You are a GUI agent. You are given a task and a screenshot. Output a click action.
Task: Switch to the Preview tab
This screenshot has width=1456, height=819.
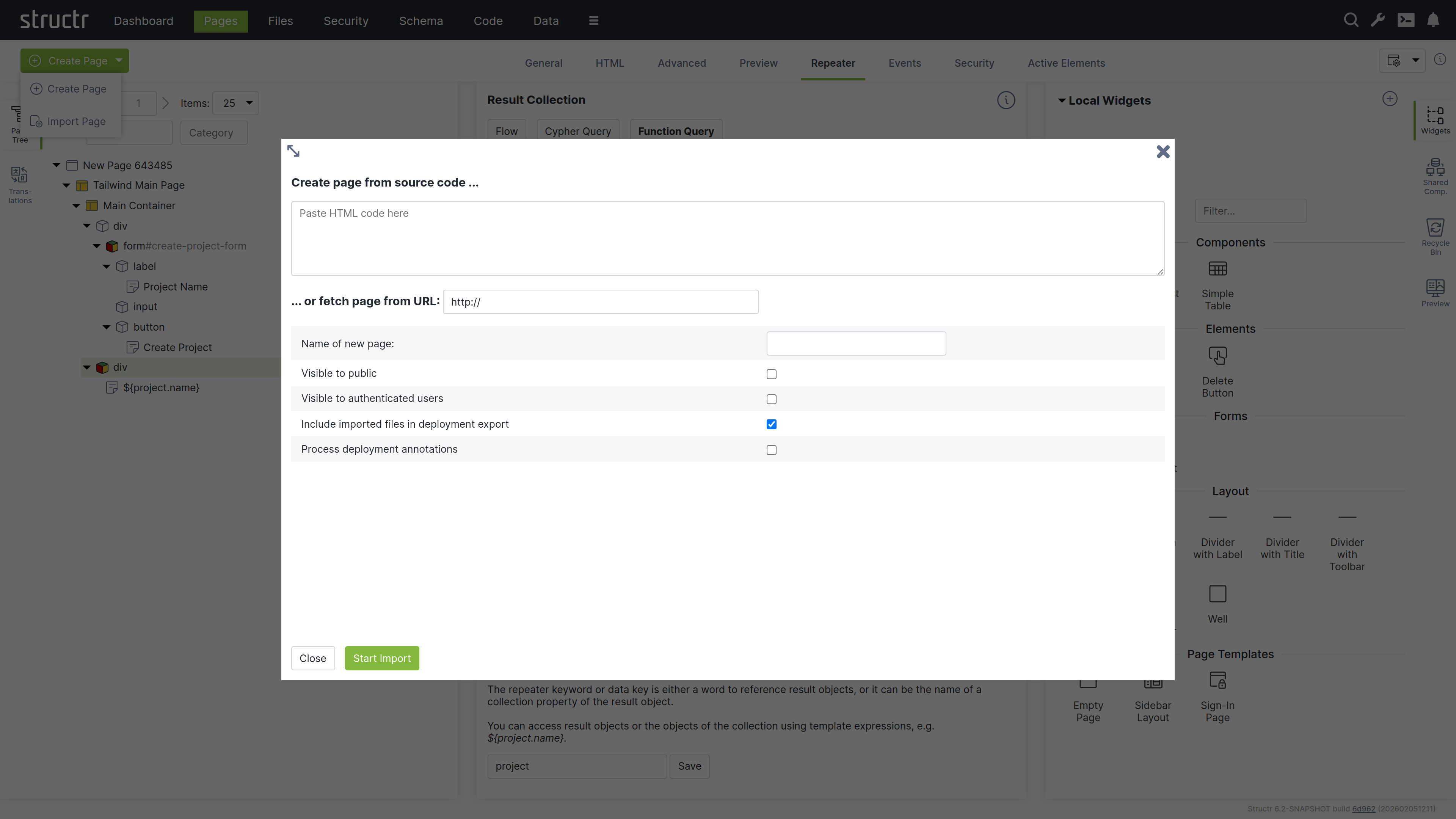(x=758, y=63)
